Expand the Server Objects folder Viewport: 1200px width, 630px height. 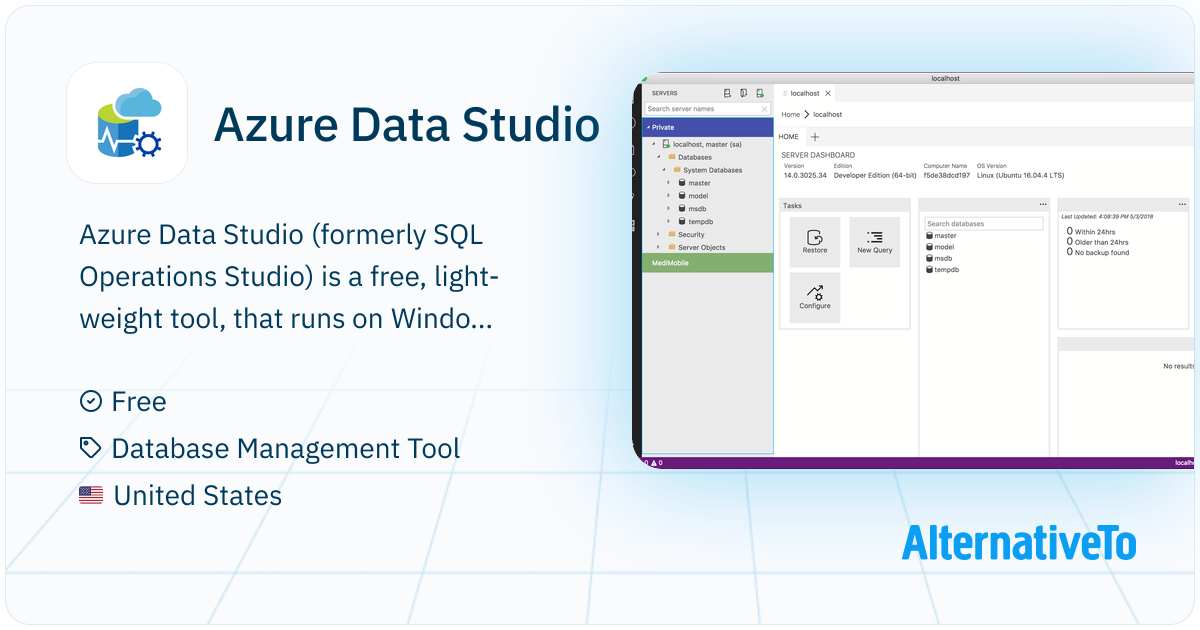point(659,247)
